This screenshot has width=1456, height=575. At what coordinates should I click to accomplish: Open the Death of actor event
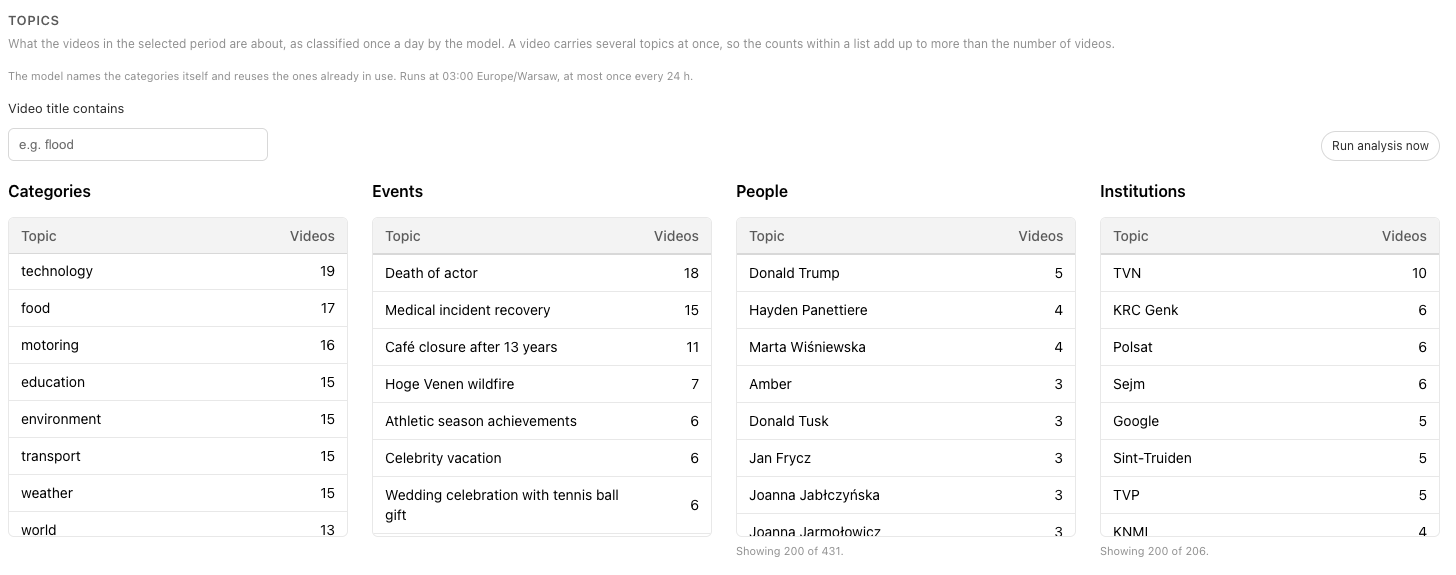click(542, 273)
